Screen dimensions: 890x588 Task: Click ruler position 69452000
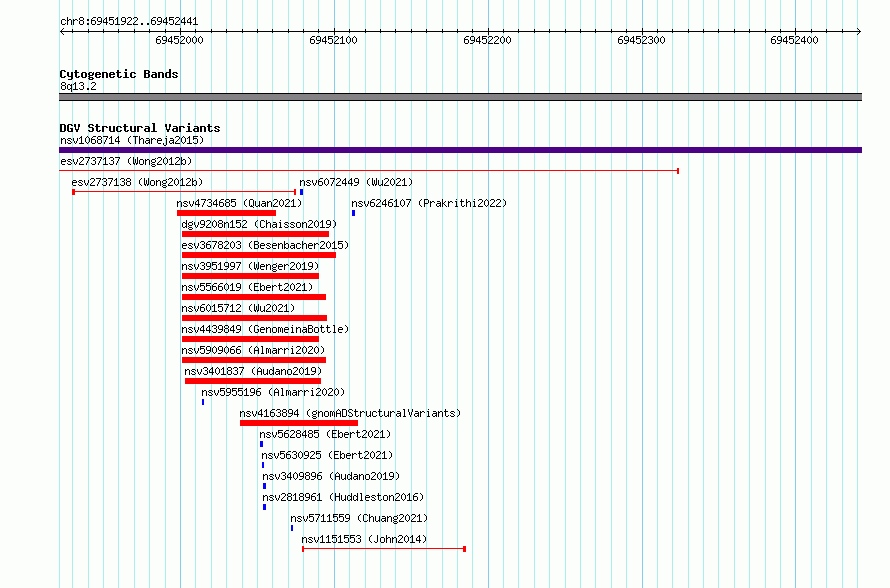click(x=179, y=40)
